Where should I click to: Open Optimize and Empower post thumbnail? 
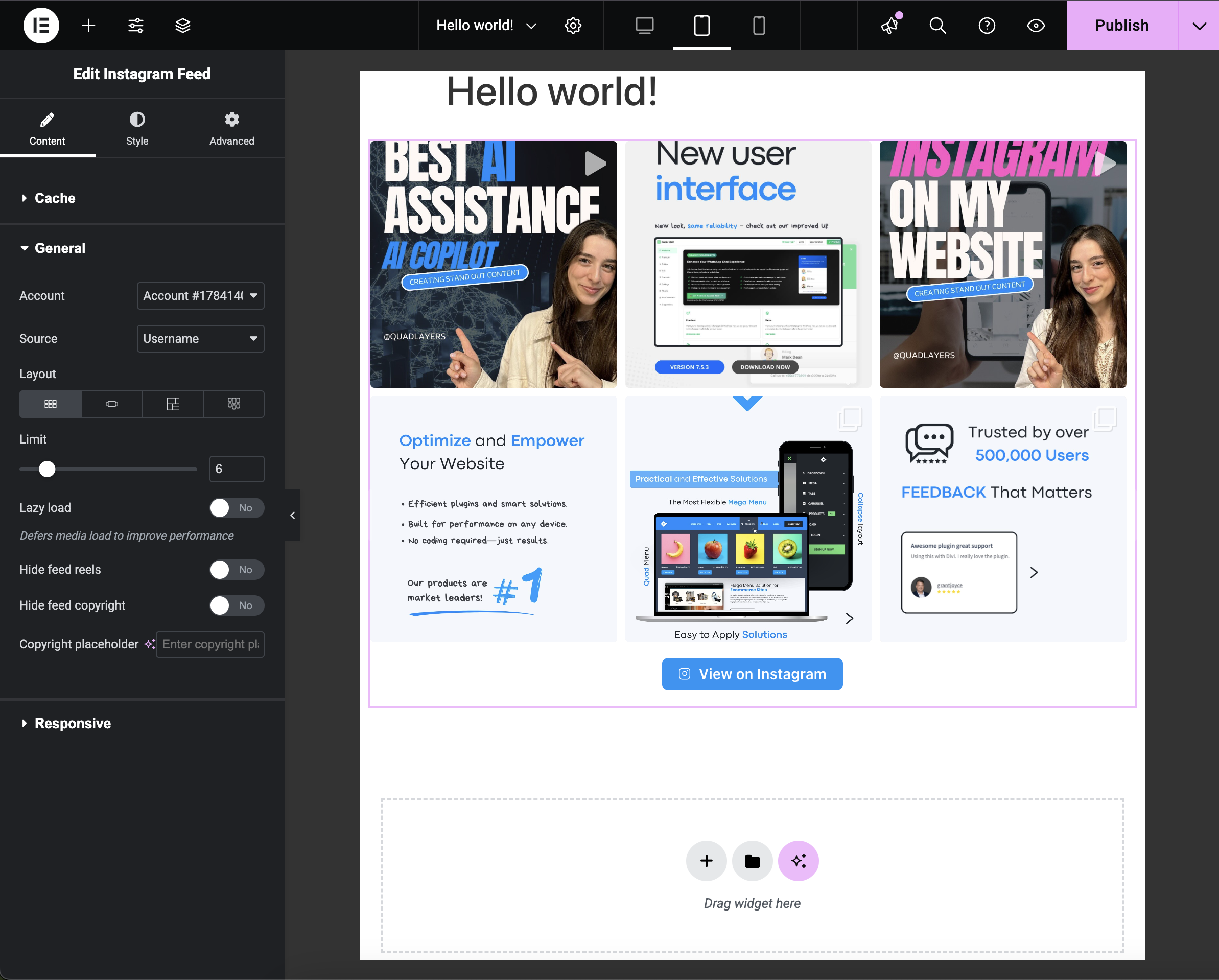(x=494, y=519)
